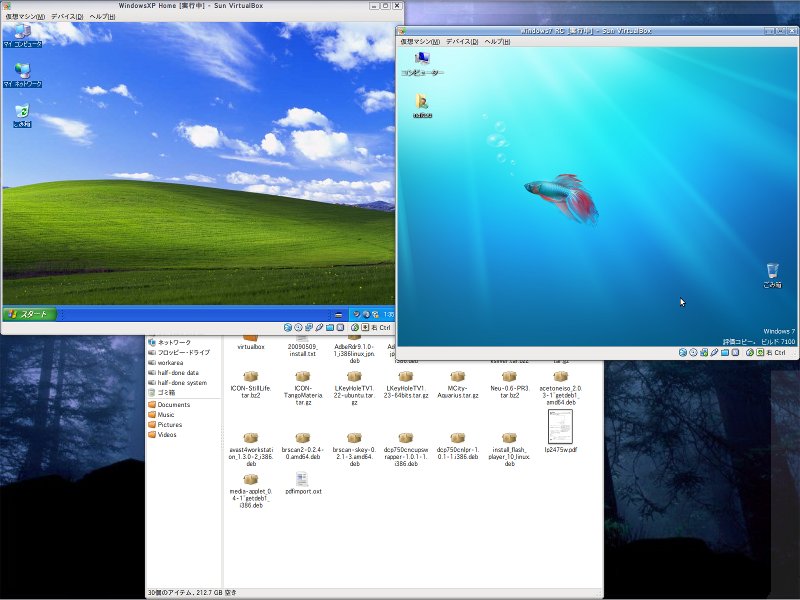Screen dimensions: 800x600
Task: Click keyboard capture indicator in Windows7 VirtualBox window
Action: [x=760, y=353]
